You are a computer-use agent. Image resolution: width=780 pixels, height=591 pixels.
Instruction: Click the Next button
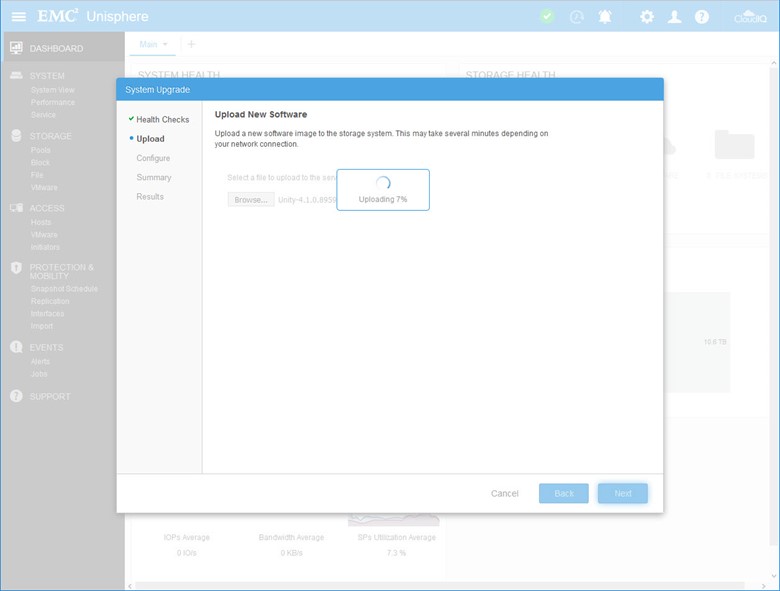pos(623,493)
